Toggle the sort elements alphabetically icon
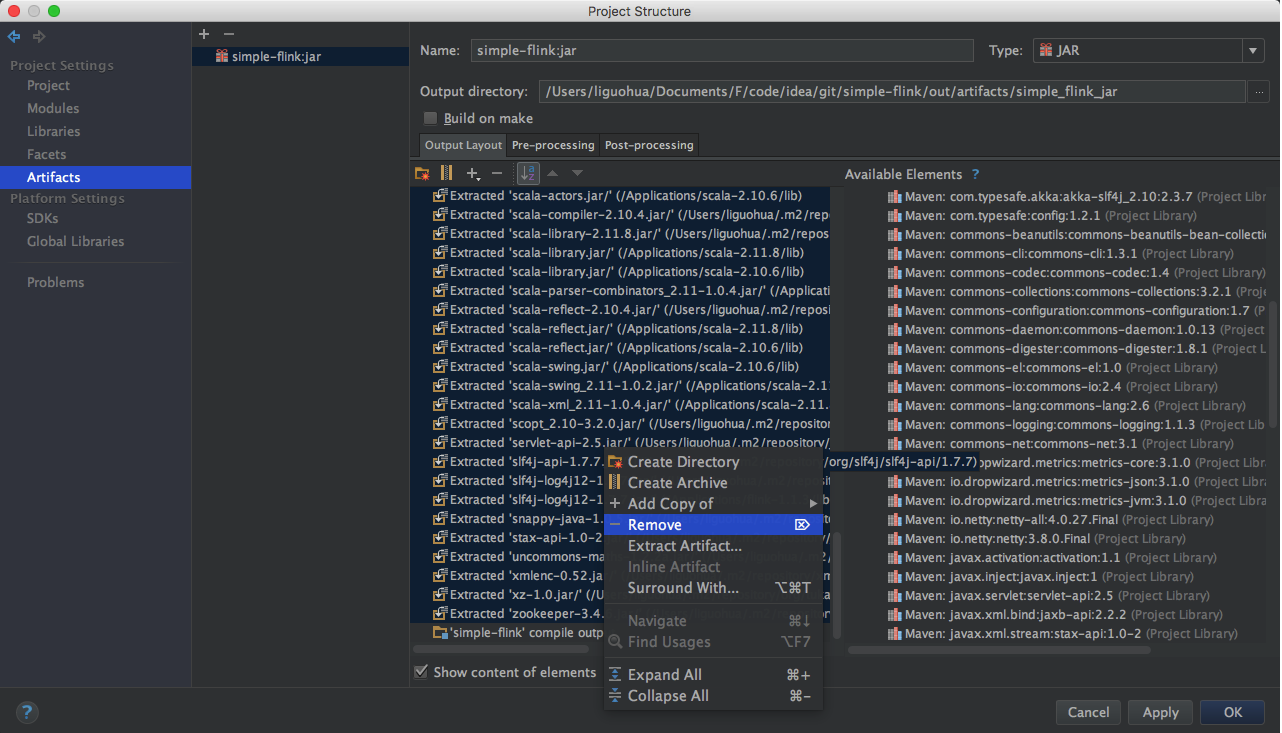The width and height of the screenshot is (1282, 733). point(528,173)
